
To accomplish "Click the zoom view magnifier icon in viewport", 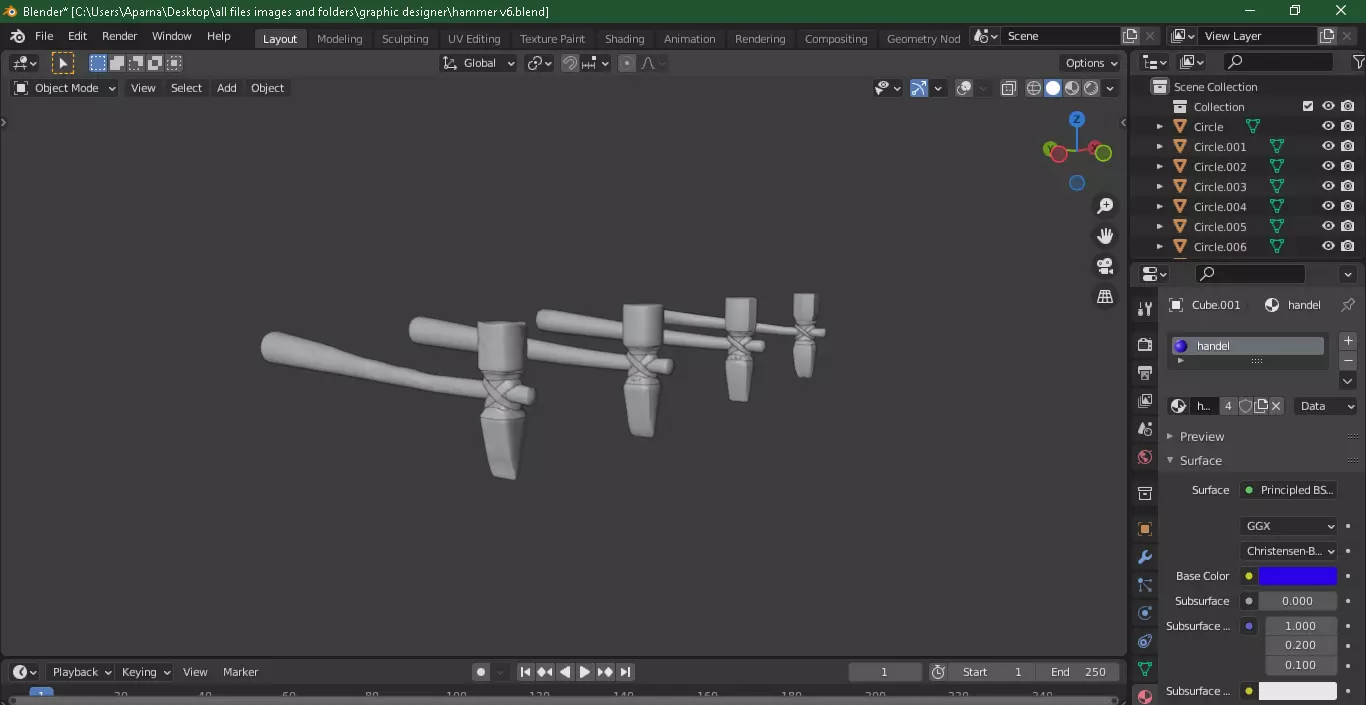I will coord(1105,206).
